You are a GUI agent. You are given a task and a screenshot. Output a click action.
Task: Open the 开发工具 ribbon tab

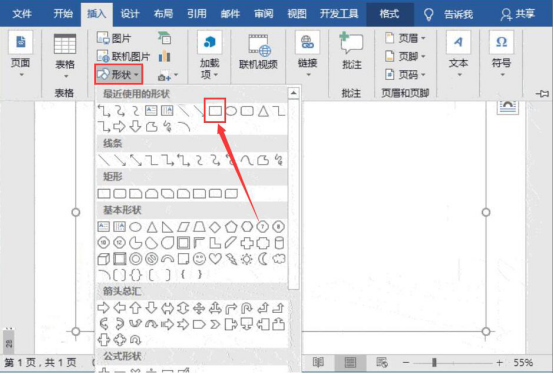[x=338, y=14]
